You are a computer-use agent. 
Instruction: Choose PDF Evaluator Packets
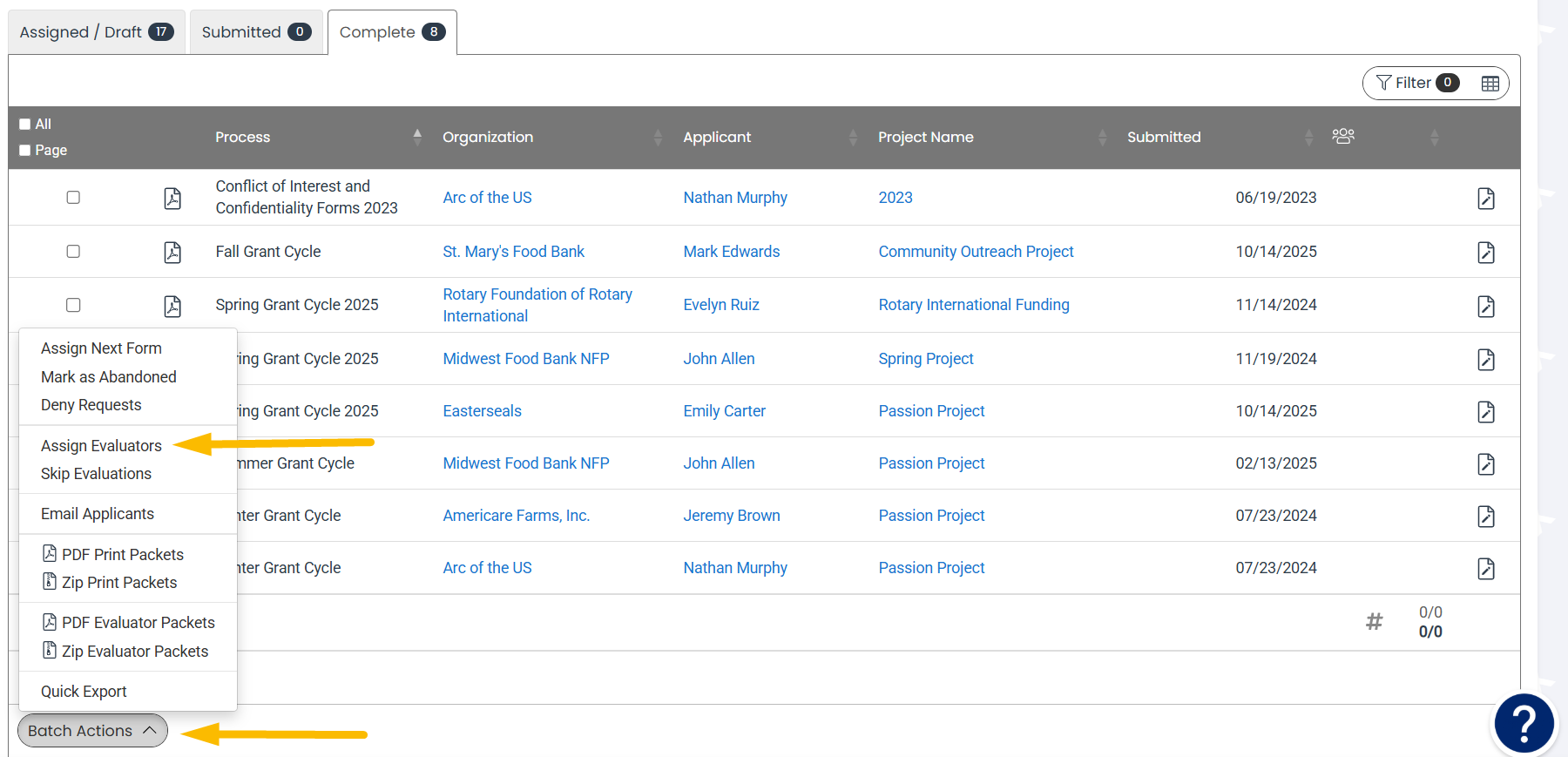(x=129, y=623)
